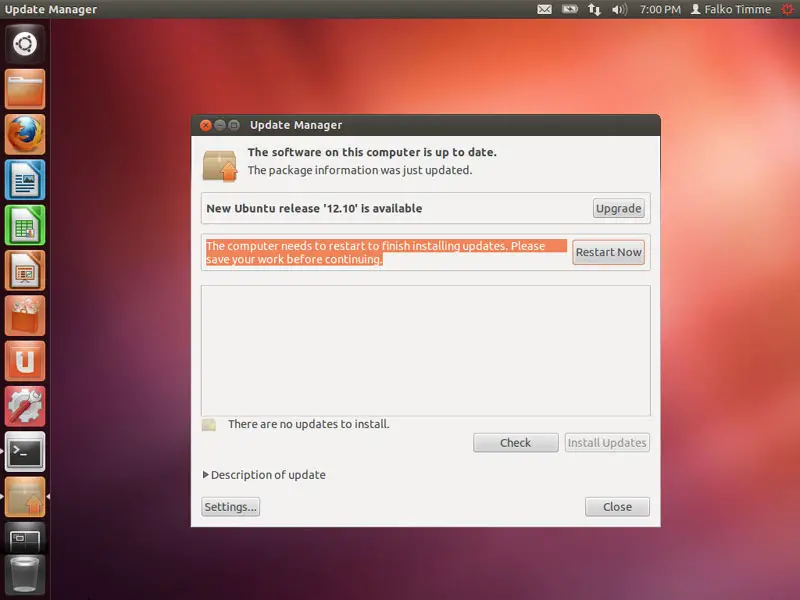Expand Description of update section

[264, 475]
